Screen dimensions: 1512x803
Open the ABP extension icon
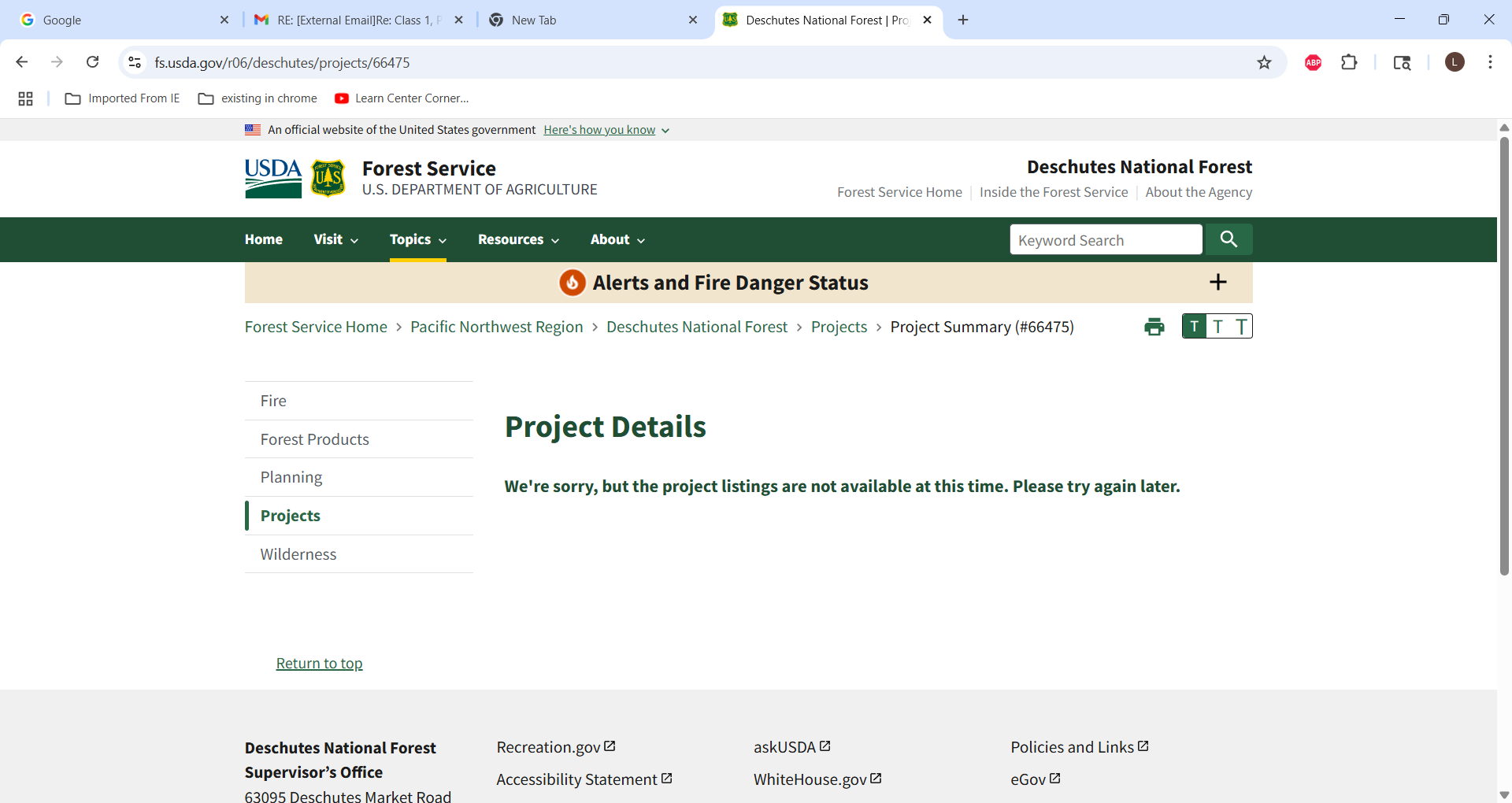click(1313, 62)
